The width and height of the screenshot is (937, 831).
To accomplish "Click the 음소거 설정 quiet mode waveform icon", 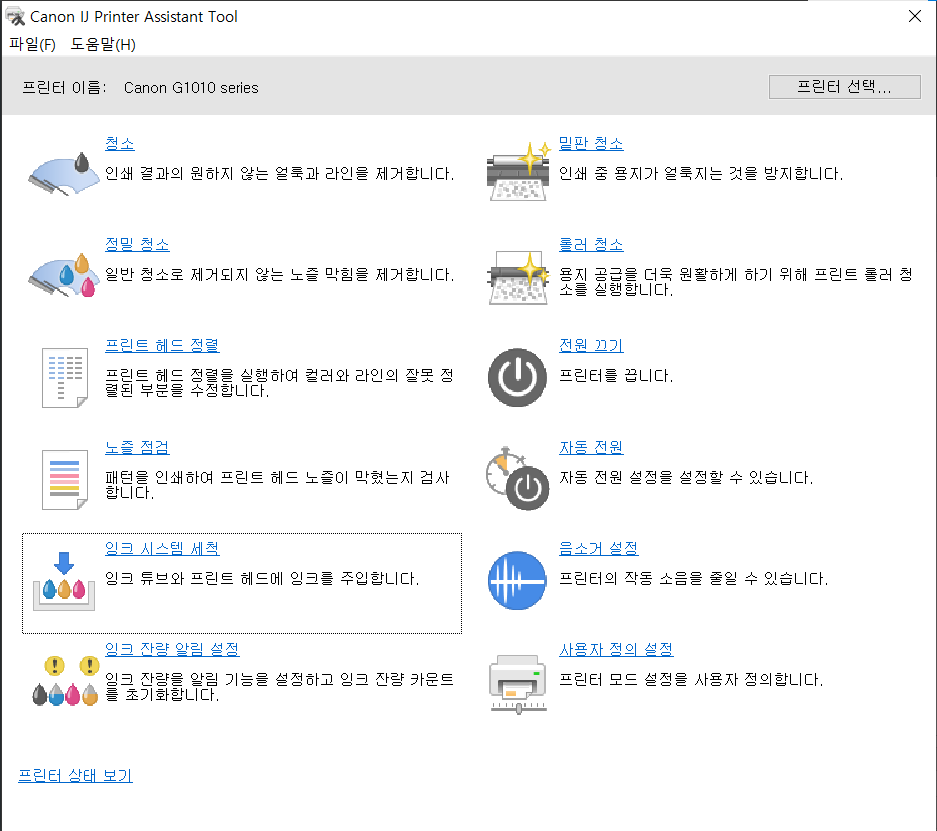I will [518, 580].
